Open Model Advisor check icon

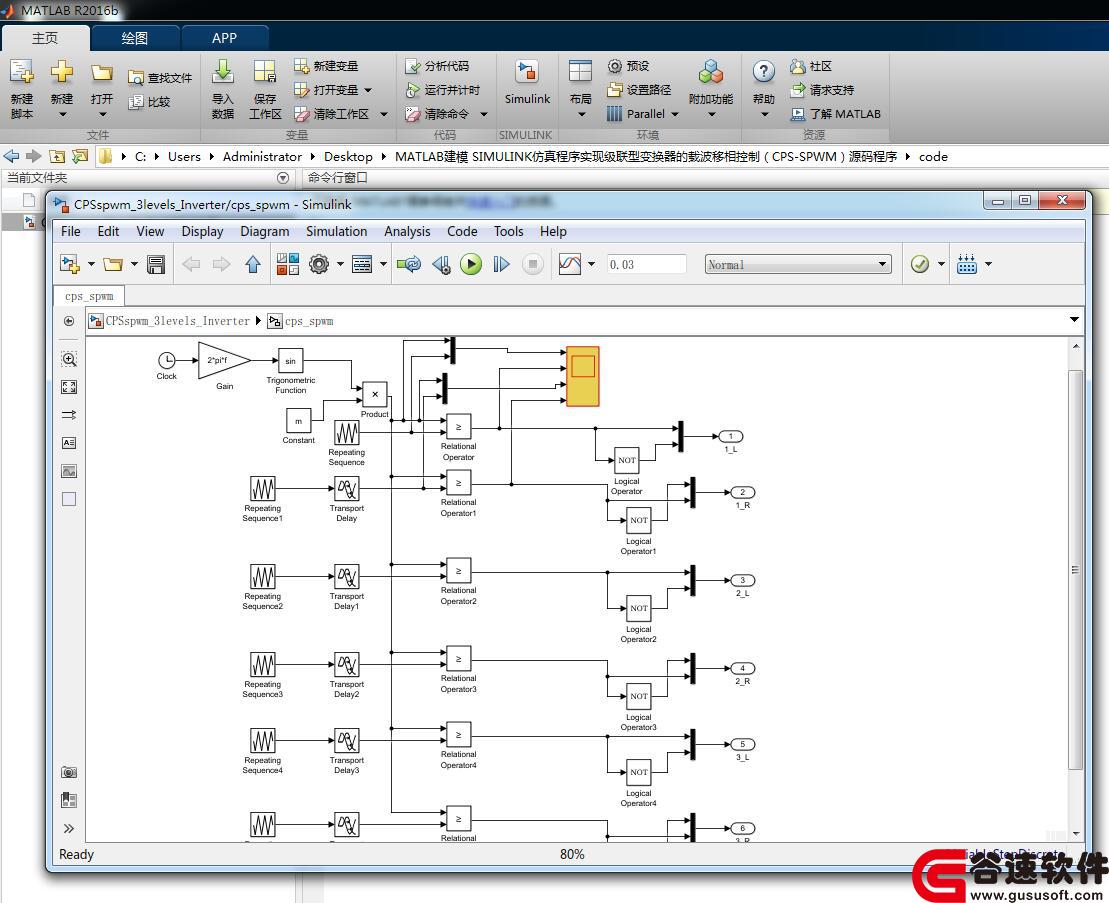click(x=919, y=264)
